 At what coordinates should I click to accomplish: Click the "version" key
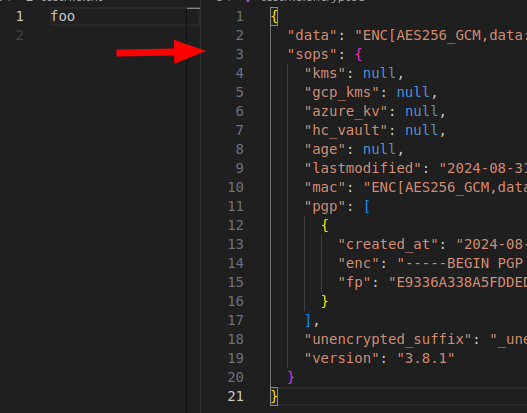[342, 358]
